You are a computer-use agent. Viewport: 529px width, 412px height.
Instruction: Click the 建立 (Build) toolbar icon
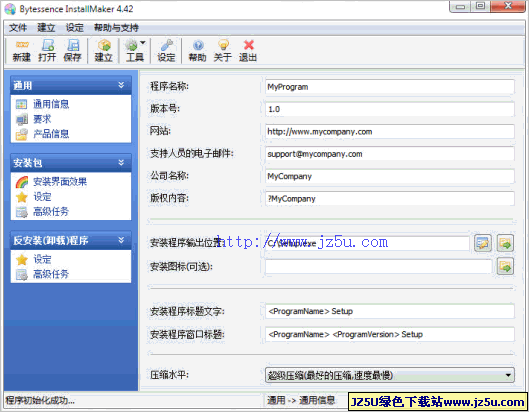tap(104, 51)
